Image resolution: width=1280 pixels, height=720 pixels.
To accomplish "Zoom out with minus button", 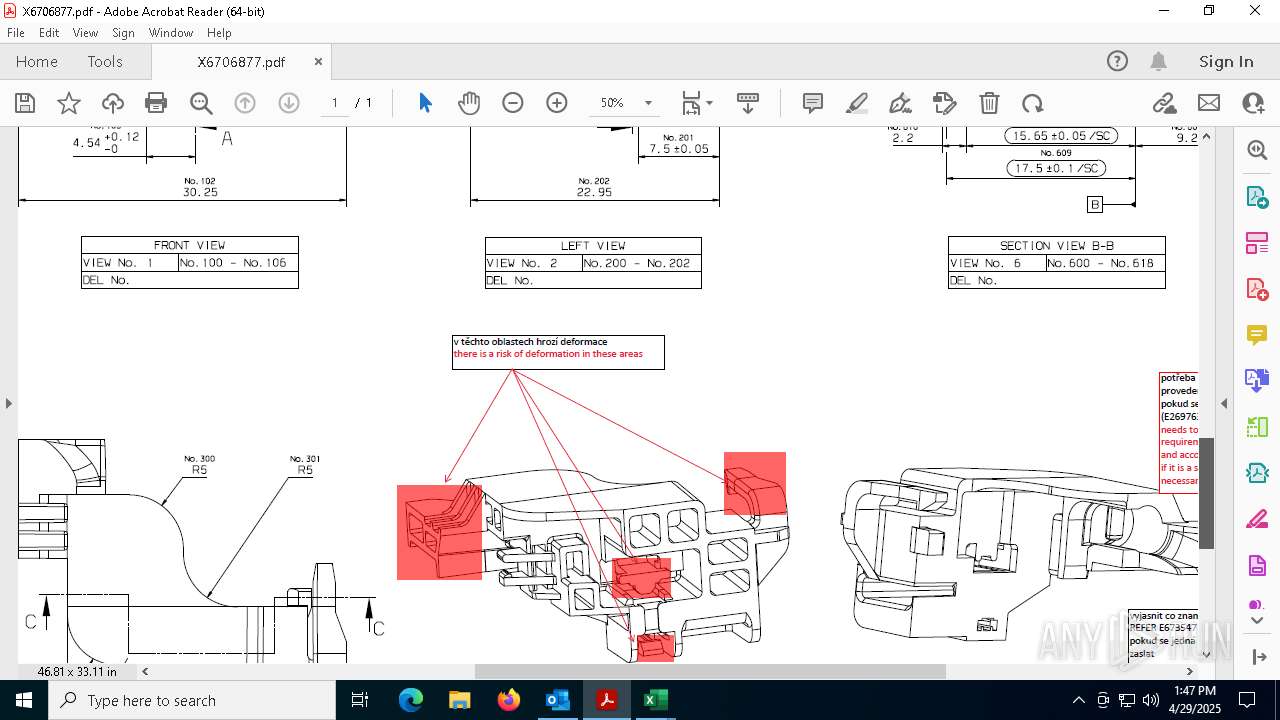I will pos(513,103).
